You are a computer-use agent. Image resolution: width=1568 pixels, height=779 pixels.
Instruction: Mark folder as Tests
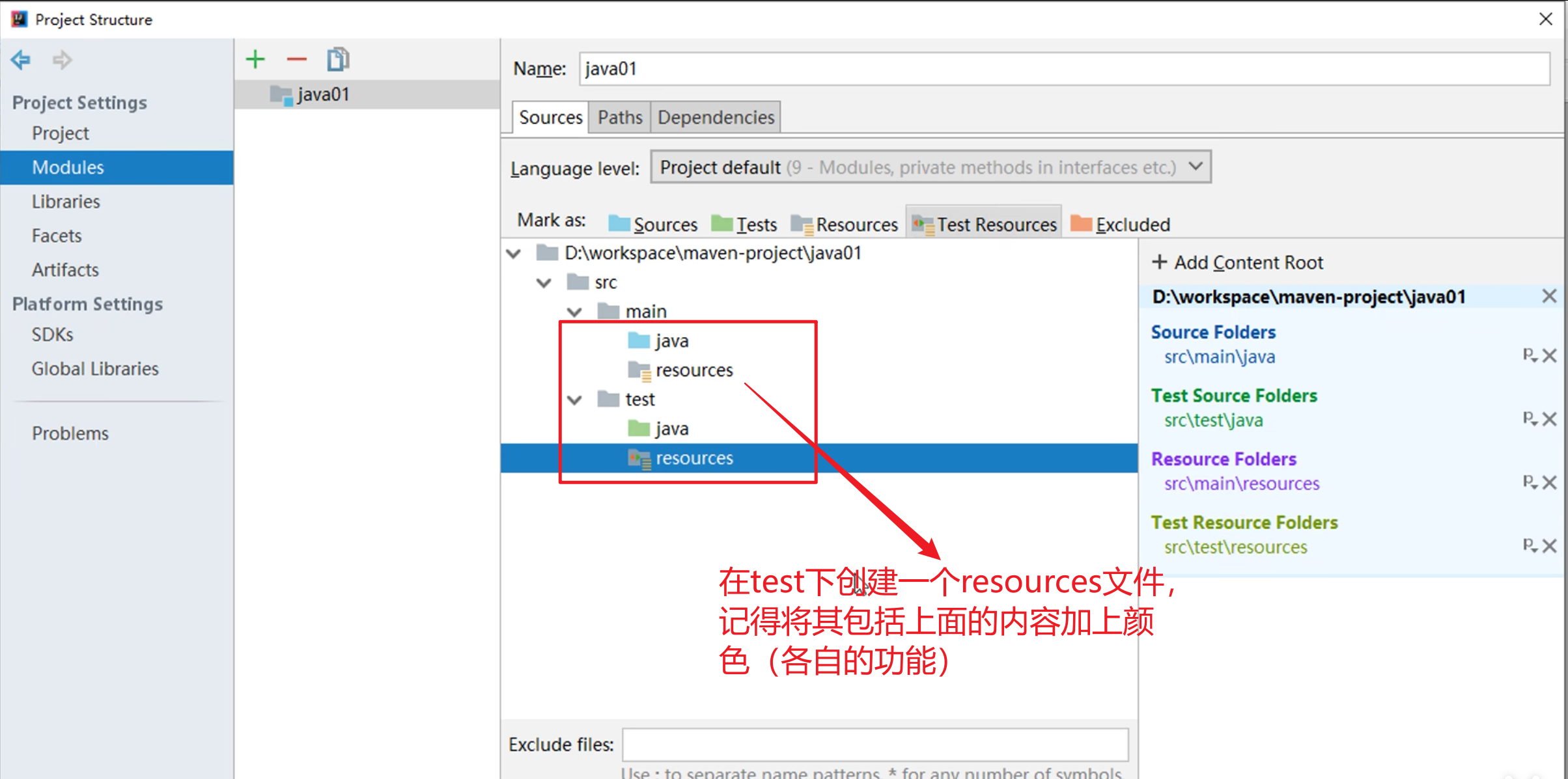[x=744, y=225]
